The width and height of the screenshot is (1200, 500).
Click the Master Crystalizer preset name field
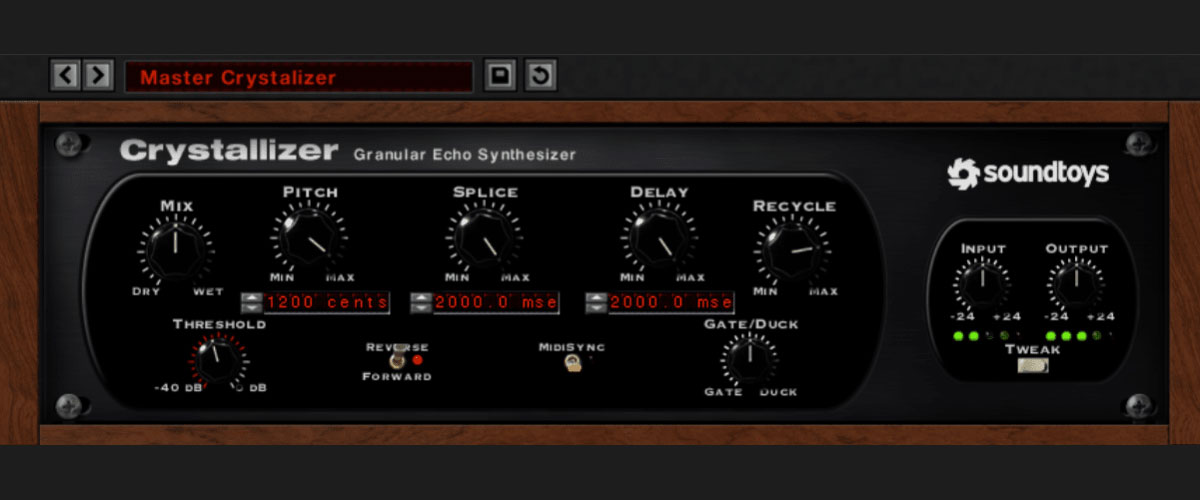tap(298, 77)
